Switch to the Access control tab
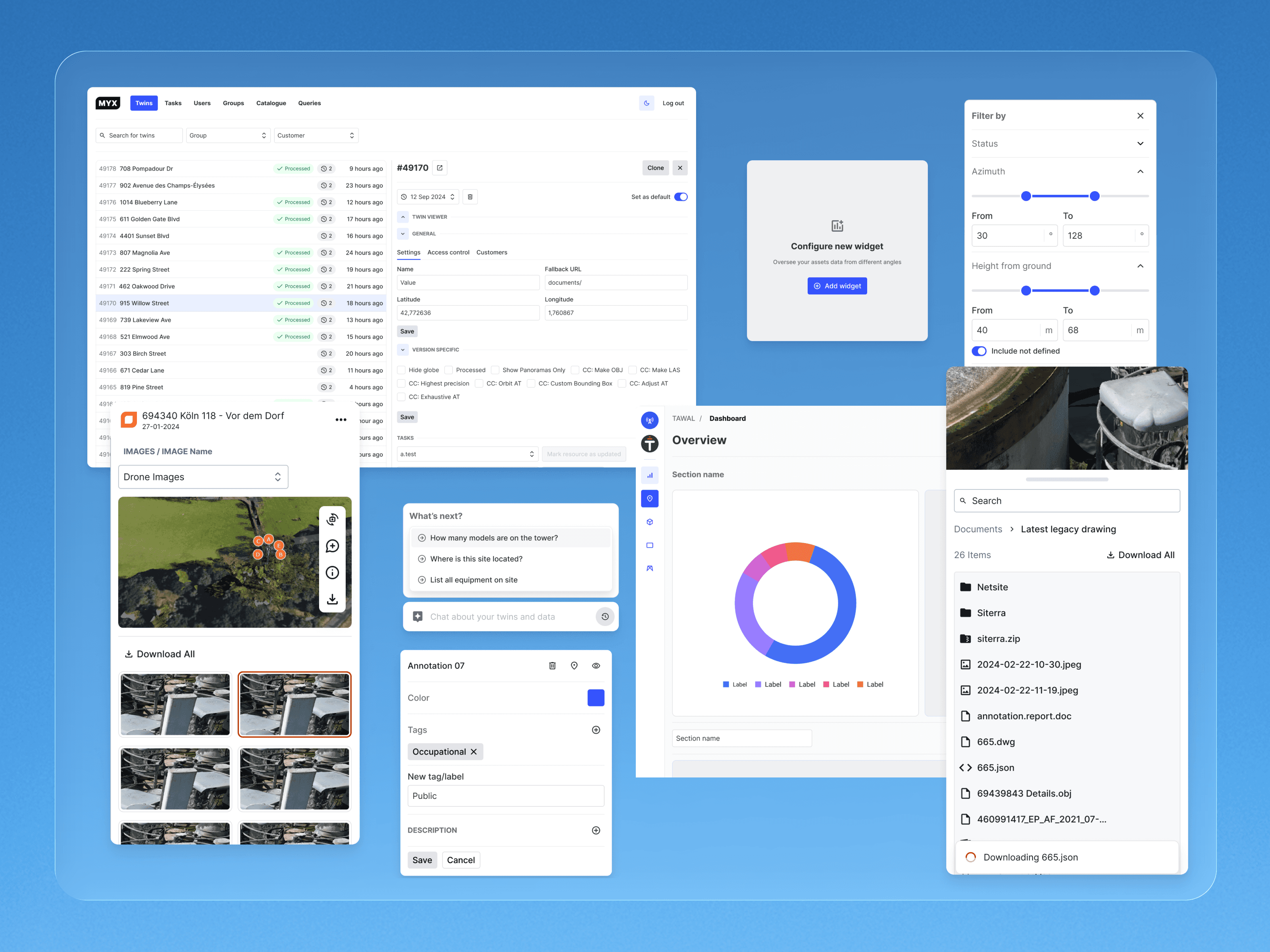Image resolution: width=1270 pixels, height=952 pixels. coord(448,253)
